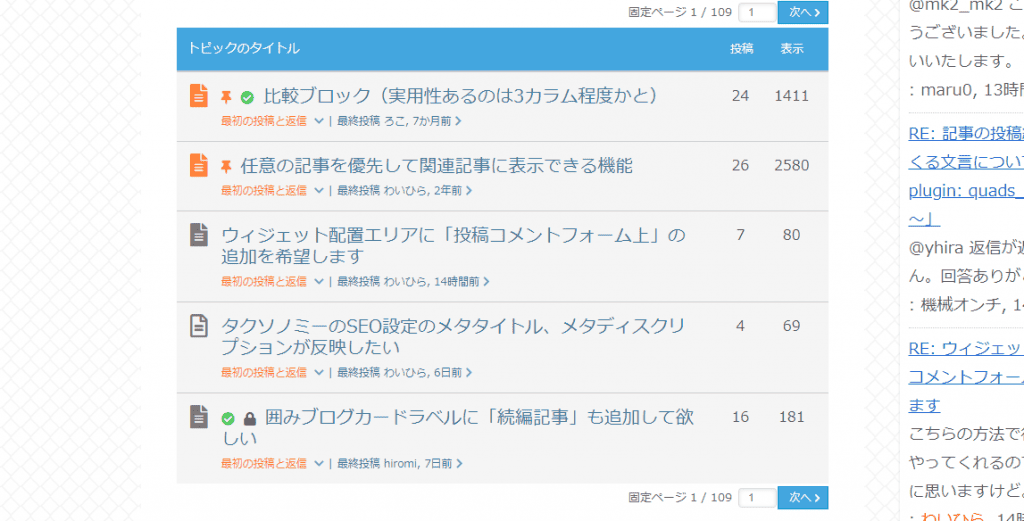Expand first post preview for 比較ブロック topic
The image size is (1024, 521).
click(319, 121)
